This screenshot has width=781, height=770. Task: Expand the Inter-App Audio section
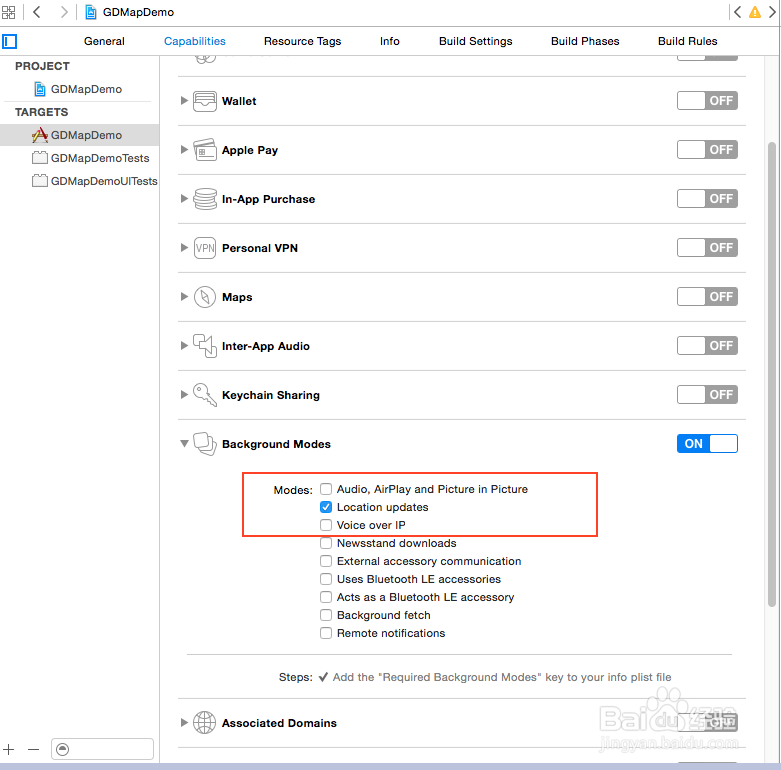click(x=184, y=346)
